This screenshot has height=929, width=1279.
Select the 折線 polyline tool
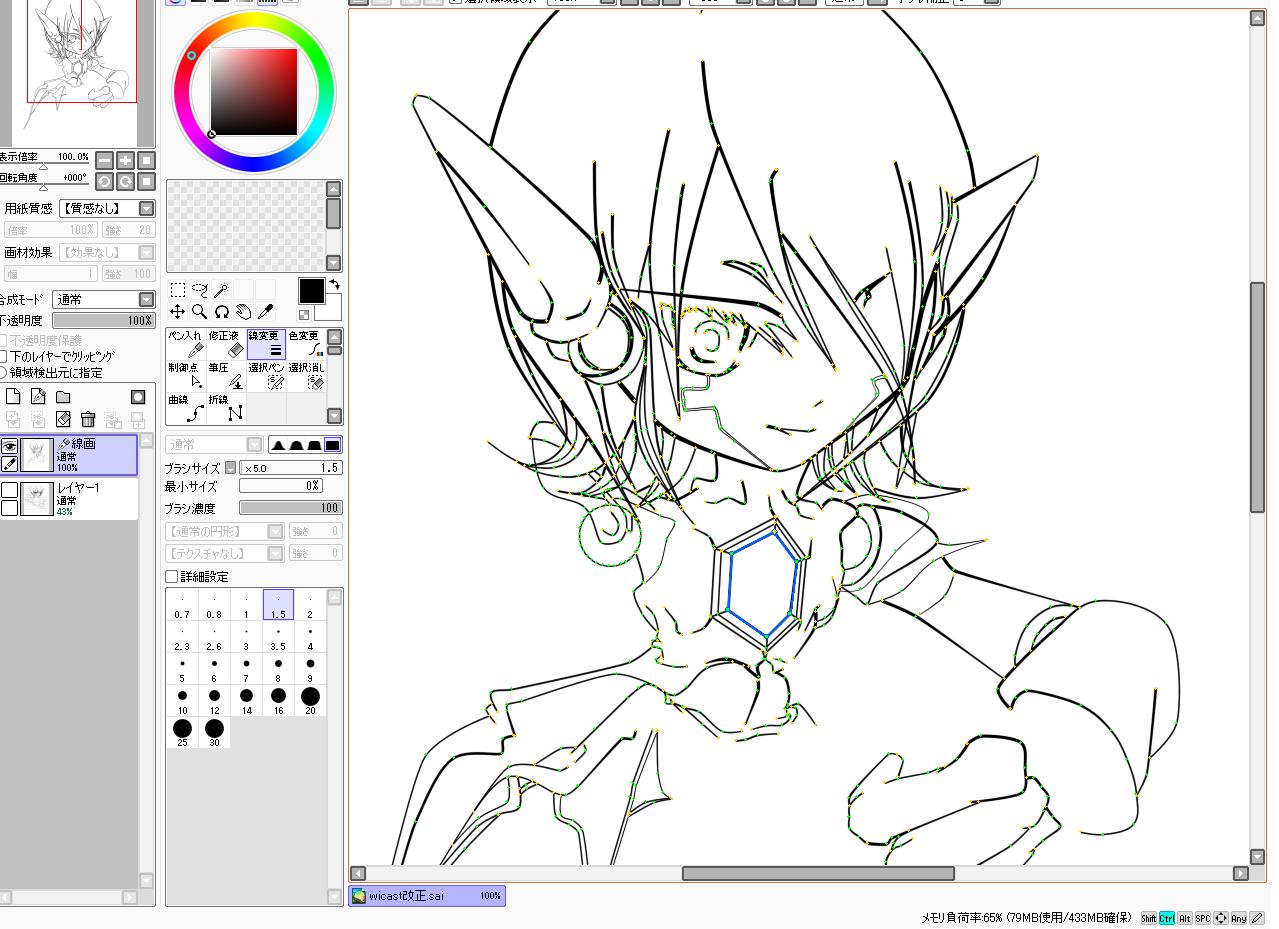tap(226, 408)
